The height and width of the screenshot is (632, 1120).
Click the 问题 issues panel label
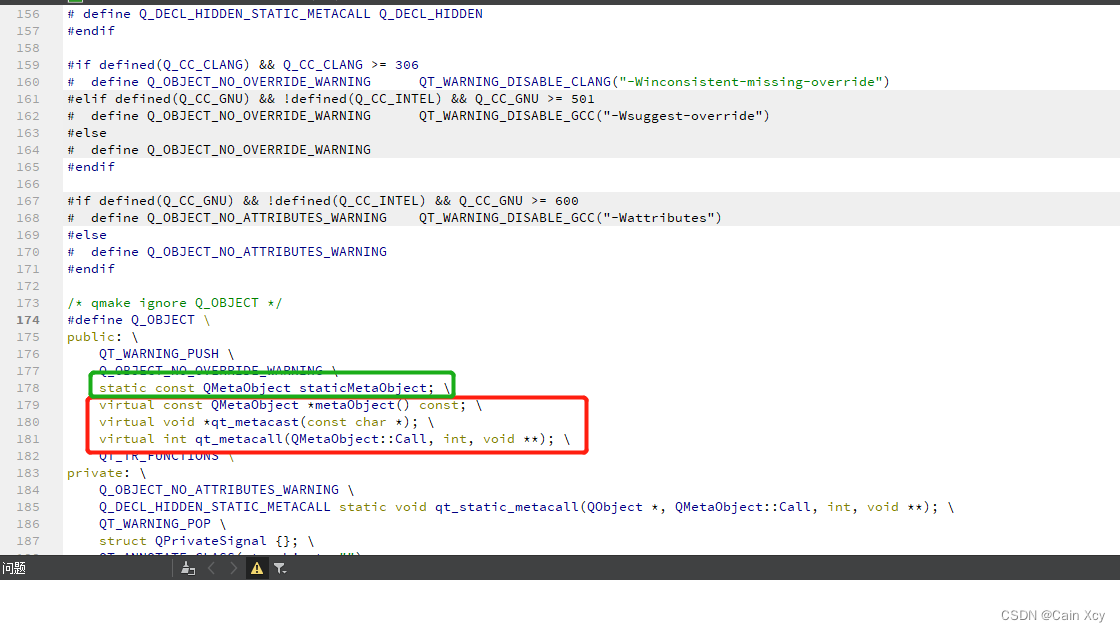click(x=14, y=568)
